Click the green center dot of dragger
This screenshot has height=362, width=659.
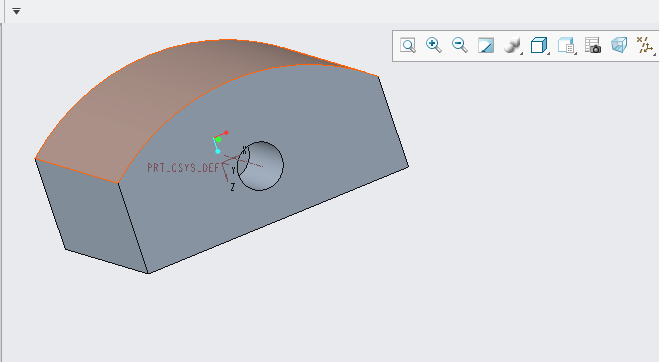point(218,139)
